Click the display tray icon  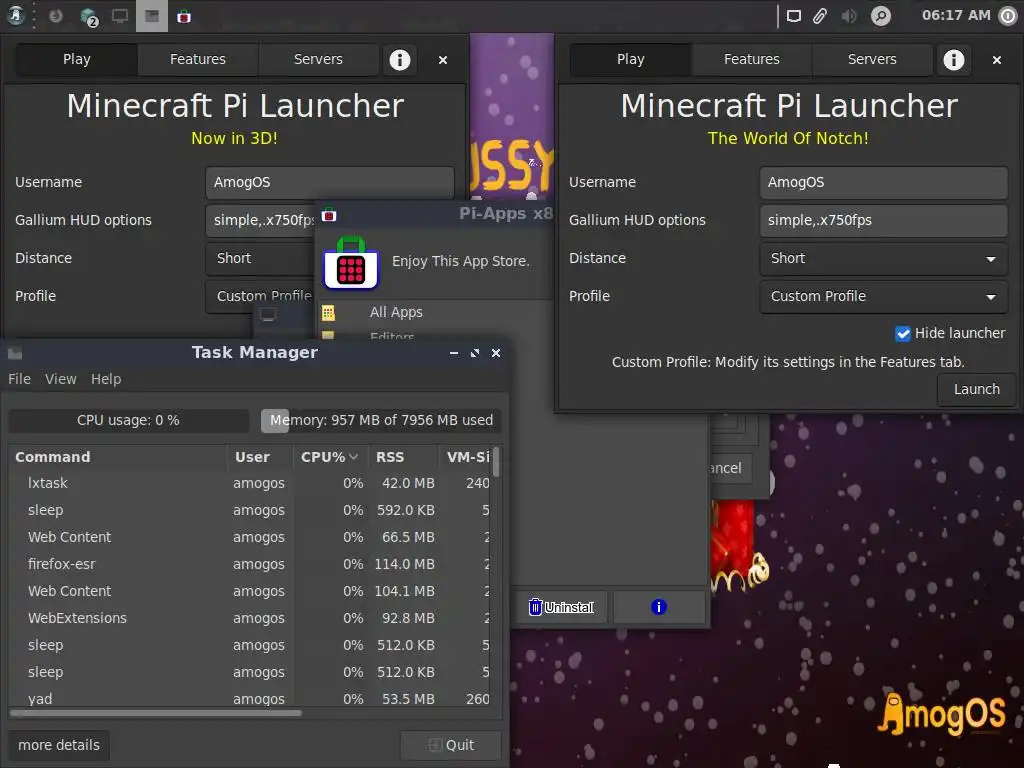[x=793, y=16]
